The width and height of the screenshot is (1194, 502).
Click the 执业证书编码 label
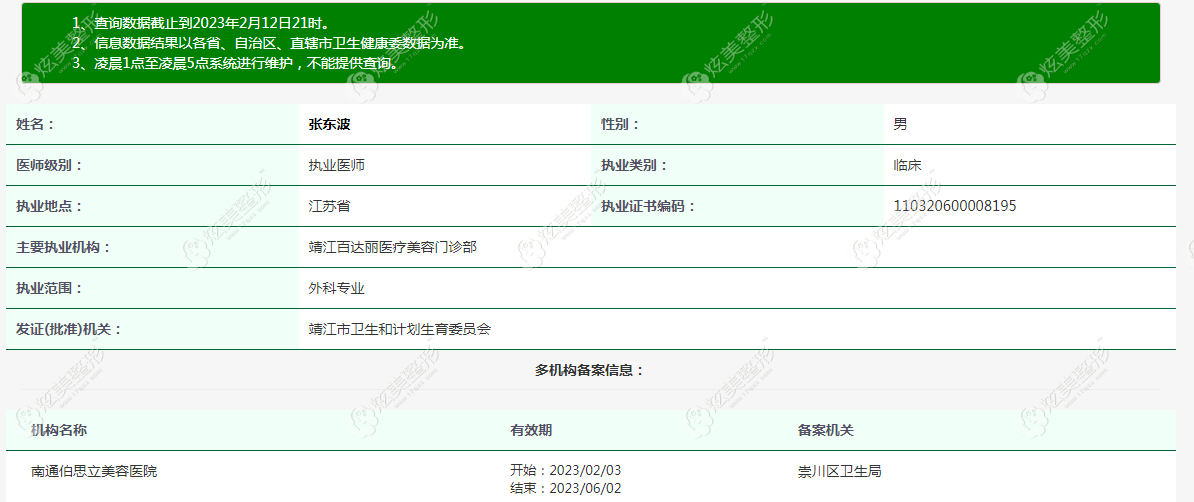click(x=648, y=206)
